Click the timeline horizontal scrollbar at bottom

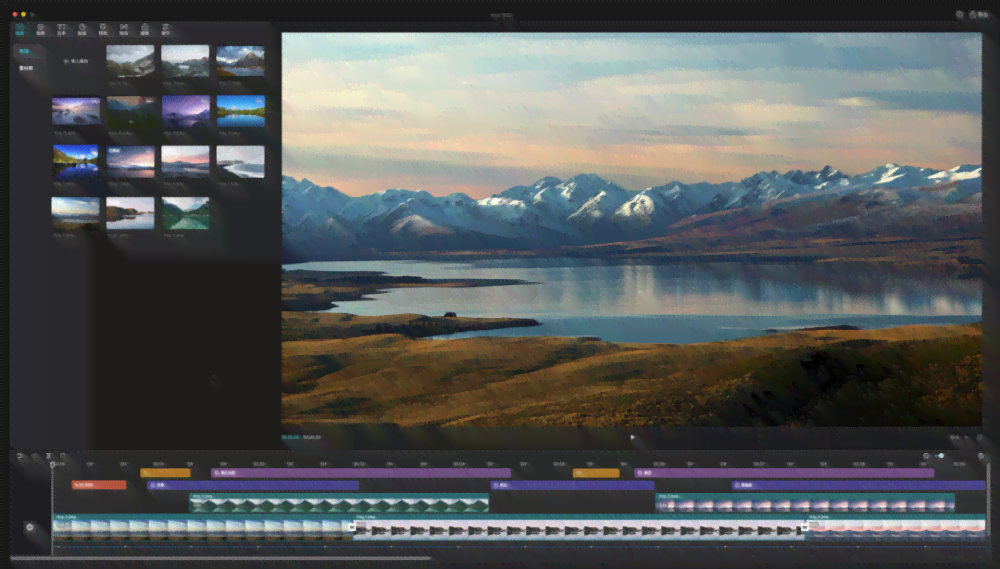pyautogui.click(x=221, y=559)
